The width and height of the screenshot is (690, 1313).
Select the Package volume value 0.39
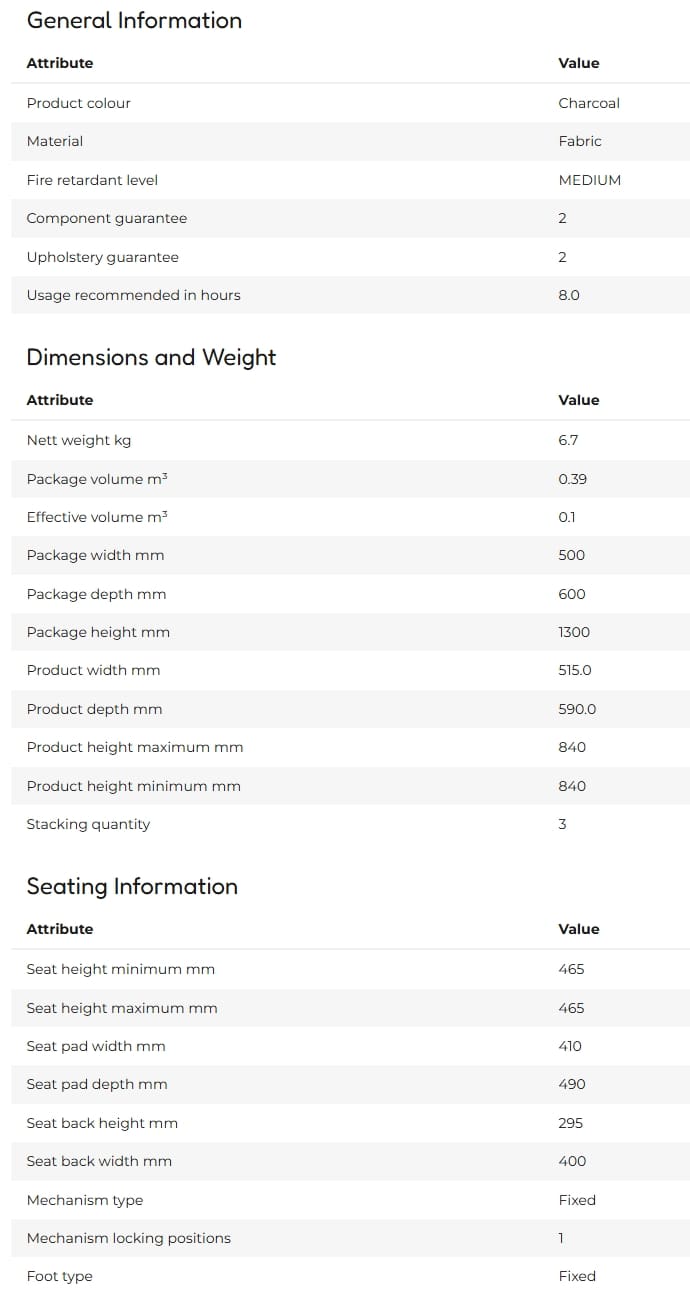(x=573, y=479)
